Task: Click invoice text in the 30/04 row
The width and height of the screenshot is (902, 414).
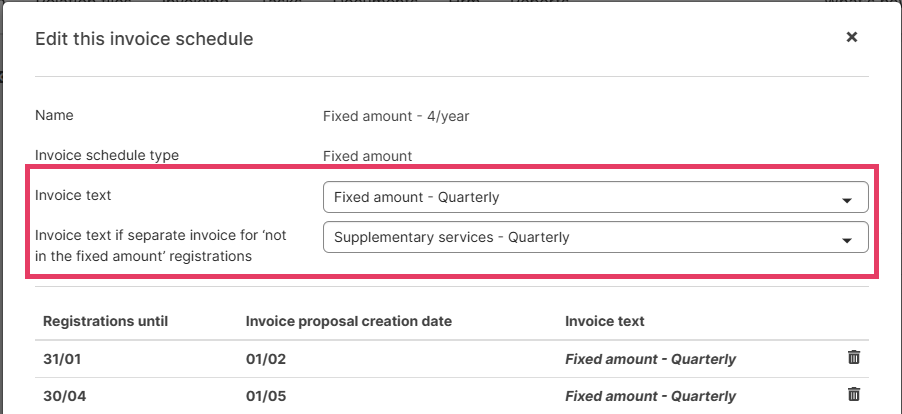Action: tap(650, 396)
